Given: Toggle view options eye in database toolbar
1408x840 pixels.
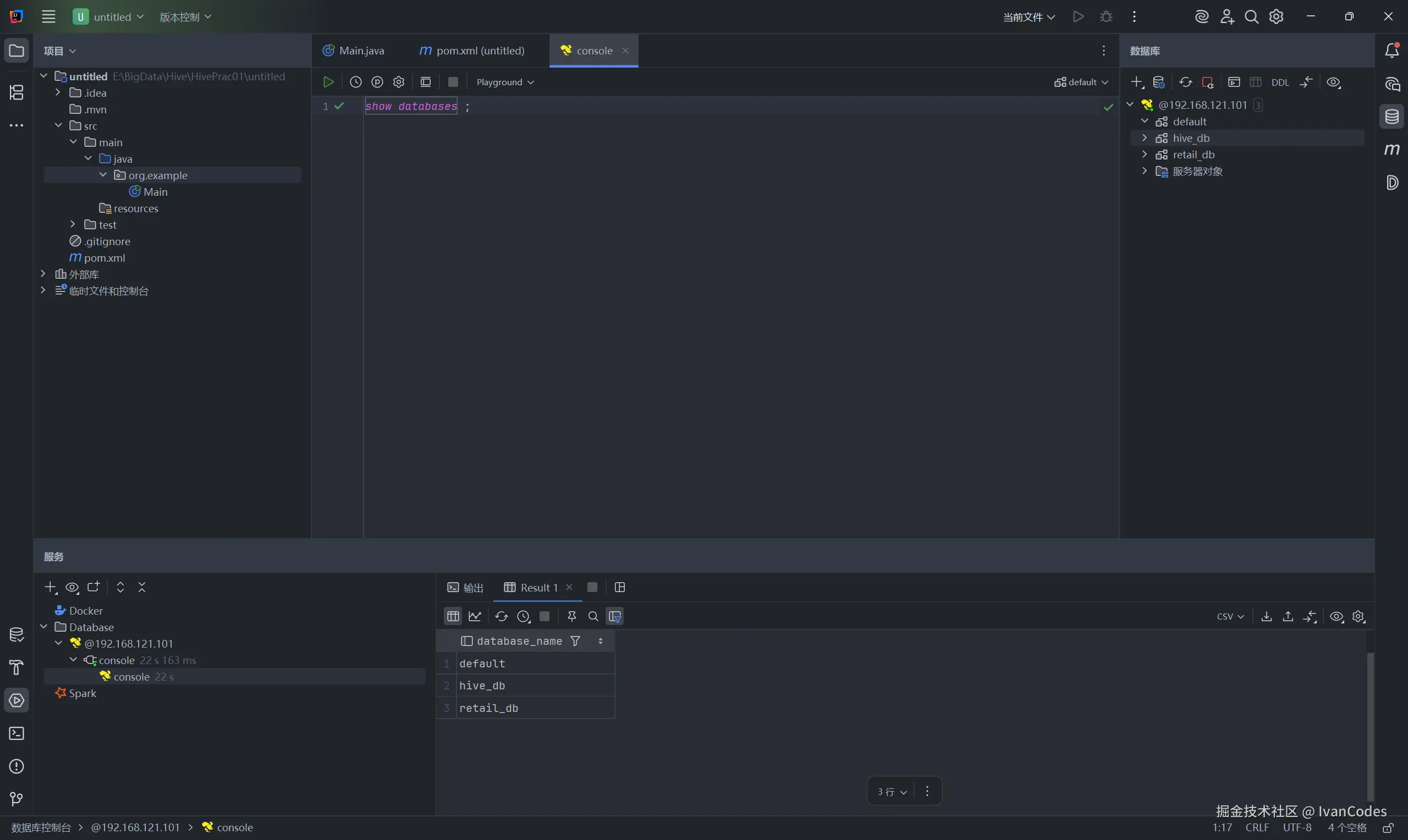Looking at the screenshot, I should point(1333,82).
